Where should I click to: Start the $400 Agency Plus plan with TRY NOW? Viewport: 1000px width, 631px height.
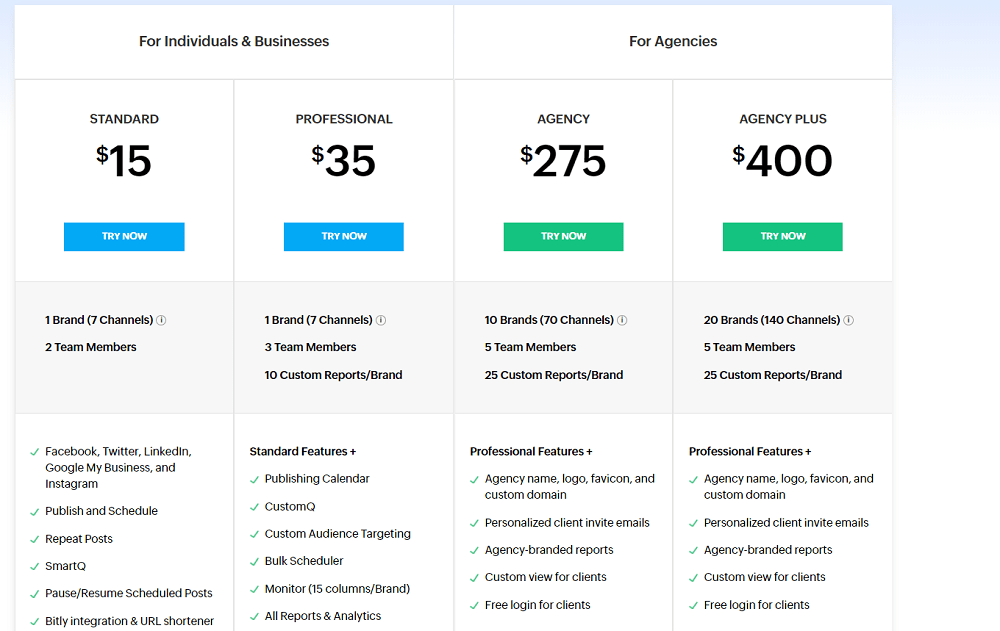click(783, 237)
